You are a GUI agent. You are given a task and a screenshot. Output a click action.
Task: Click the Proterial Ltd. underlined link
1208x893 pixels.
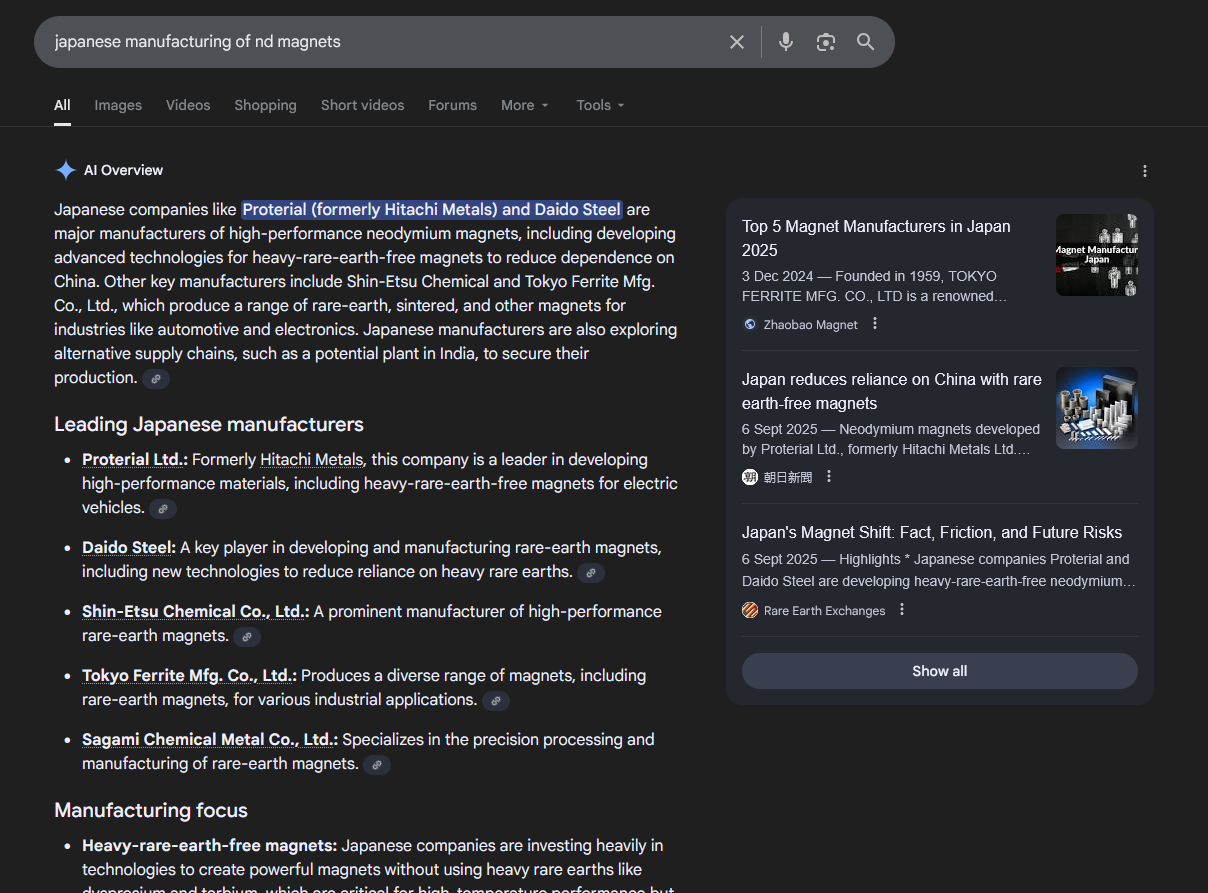tap(134, 459)
